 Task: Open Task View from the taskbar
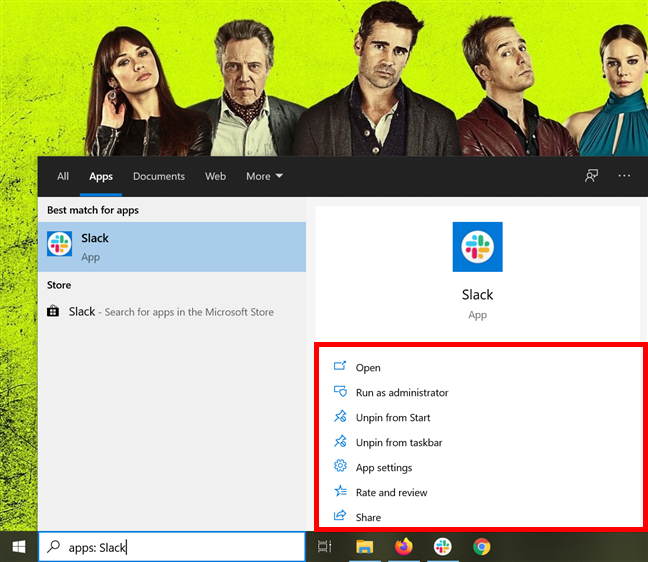[x=324, y=547]
